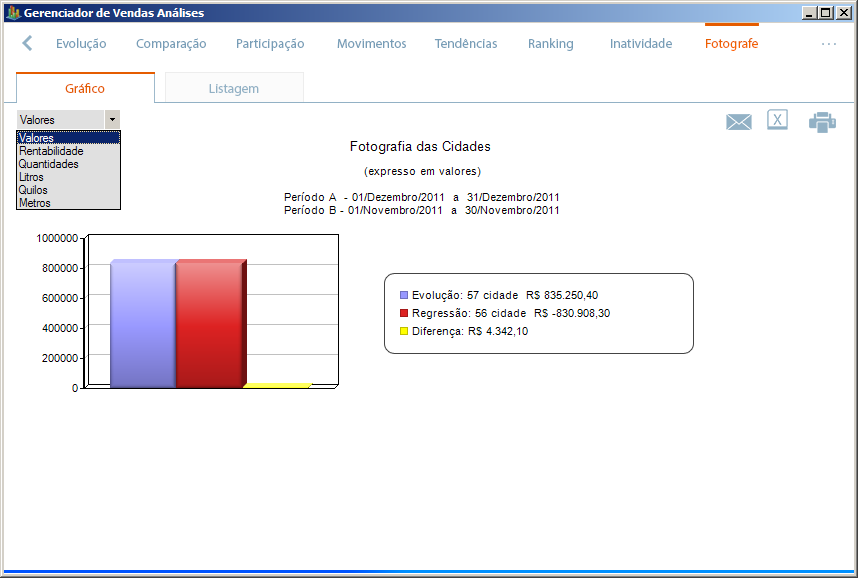
Task: Choose Quantidades in the dropdown list
Action: click(x=48, y=164)
